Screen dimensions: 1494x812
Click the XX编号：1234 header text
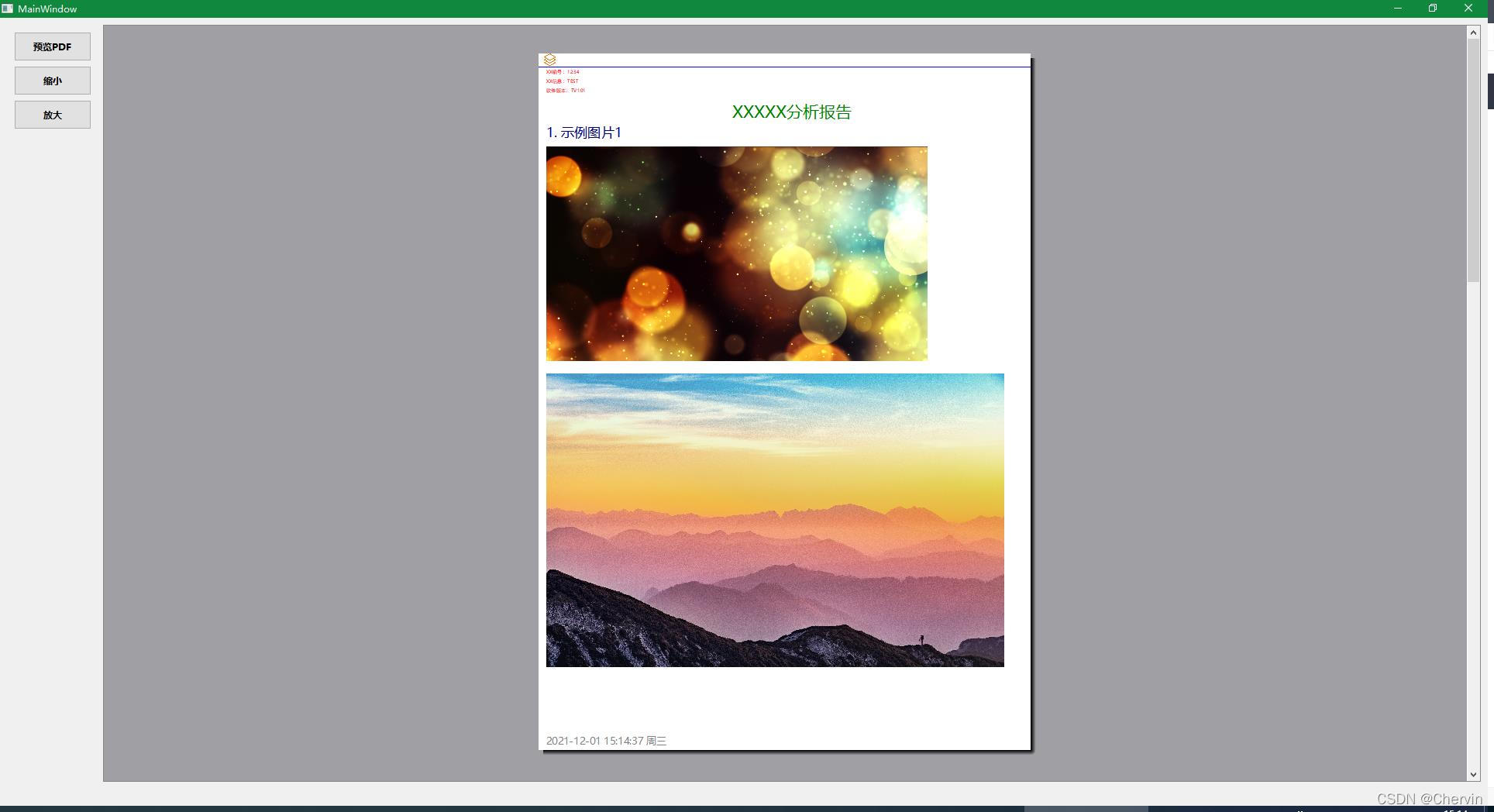pyautogui.click(x=563, y=71)
